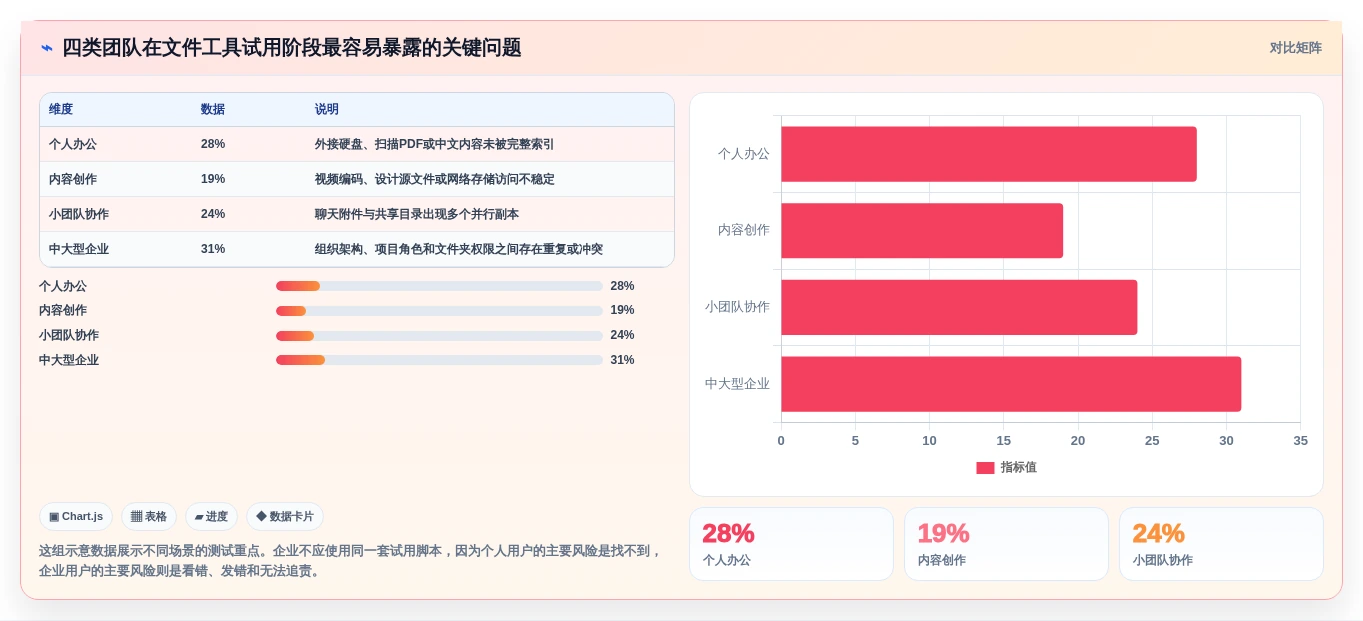Click the 24% cell in the table
Screen dimensions: 1363x621
(x=213, y=214)
